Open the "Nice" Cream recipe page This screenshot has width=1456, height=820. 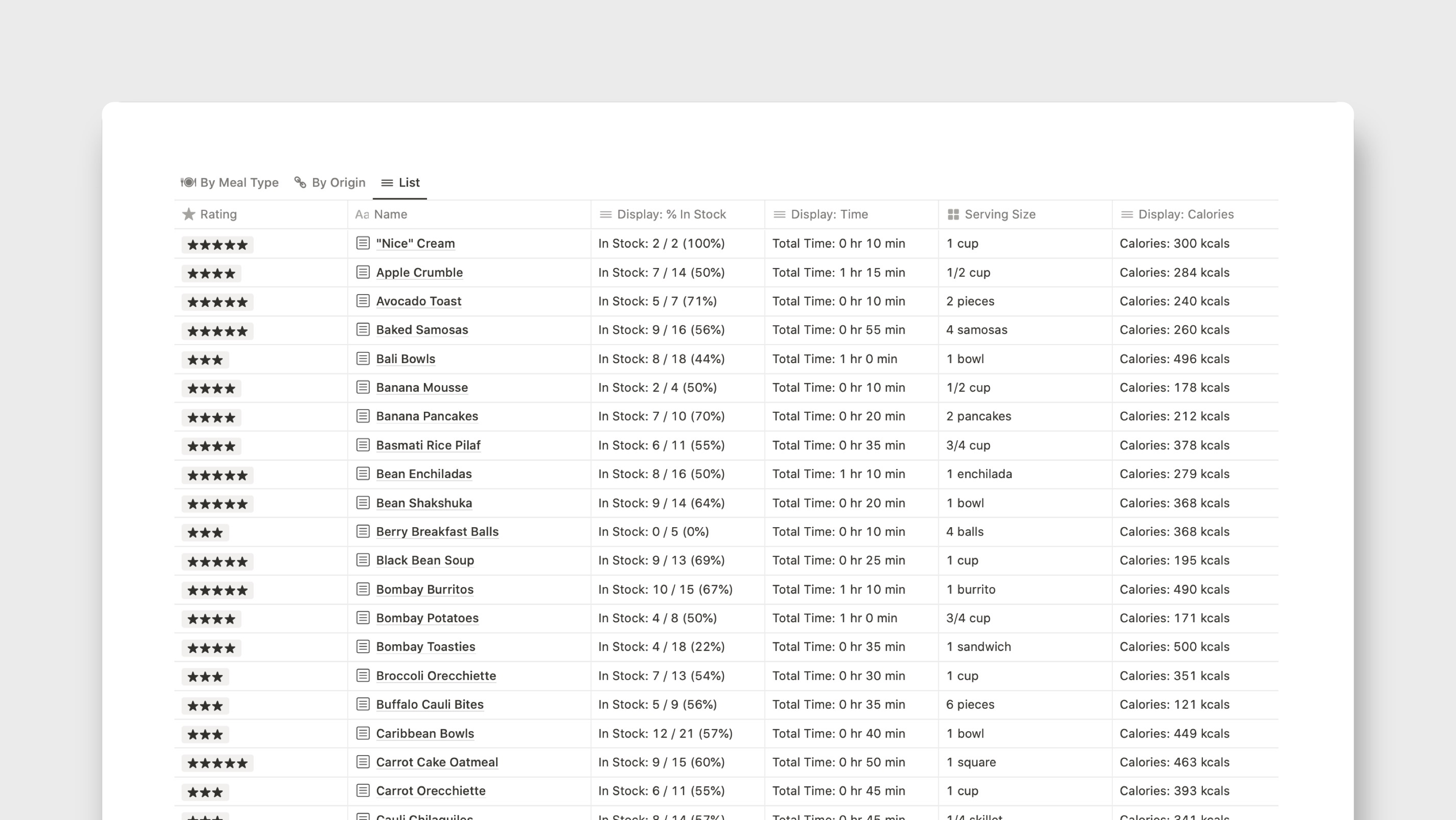(415, 244)
